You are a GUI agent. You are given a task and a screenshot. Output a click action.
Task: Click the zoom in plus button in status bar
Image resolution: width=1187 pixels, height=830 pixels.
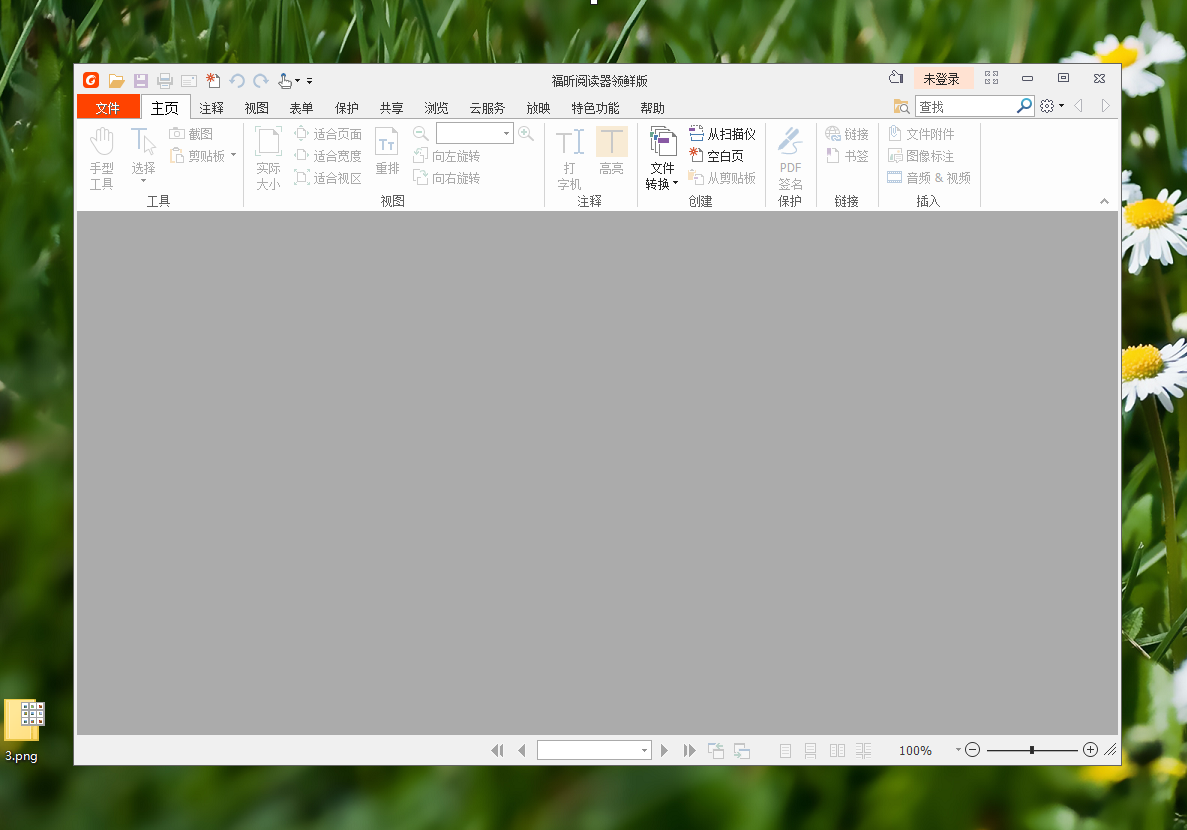1090,750
